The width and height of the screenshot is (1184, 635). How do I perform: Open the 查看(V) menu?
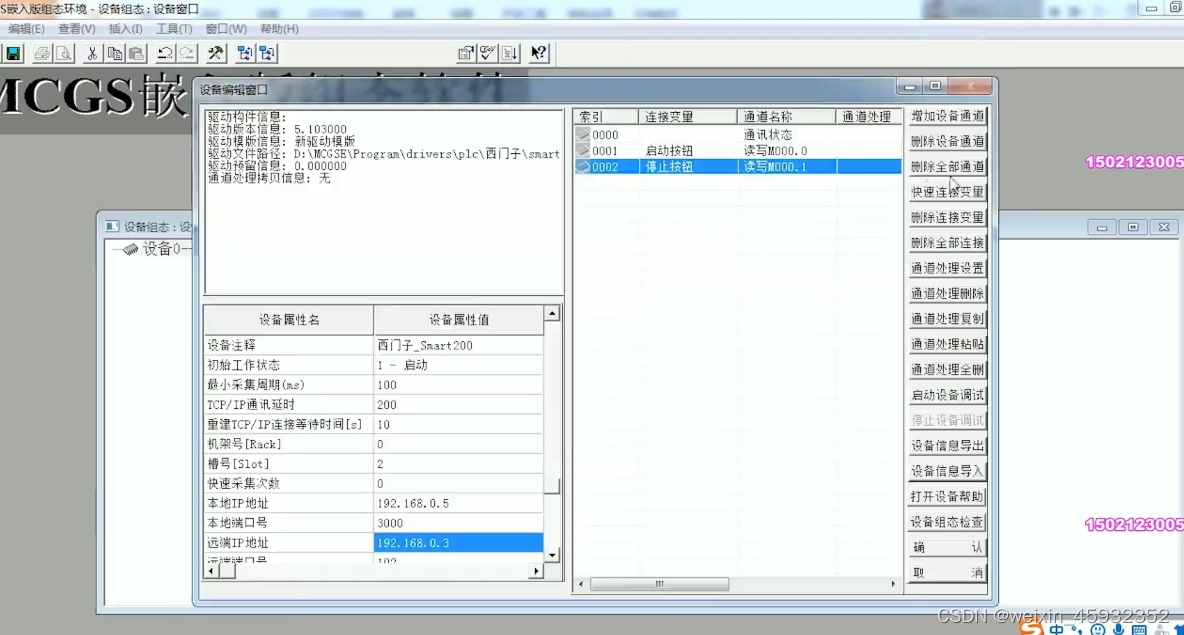pyautogui.click(x=76, y=29)
